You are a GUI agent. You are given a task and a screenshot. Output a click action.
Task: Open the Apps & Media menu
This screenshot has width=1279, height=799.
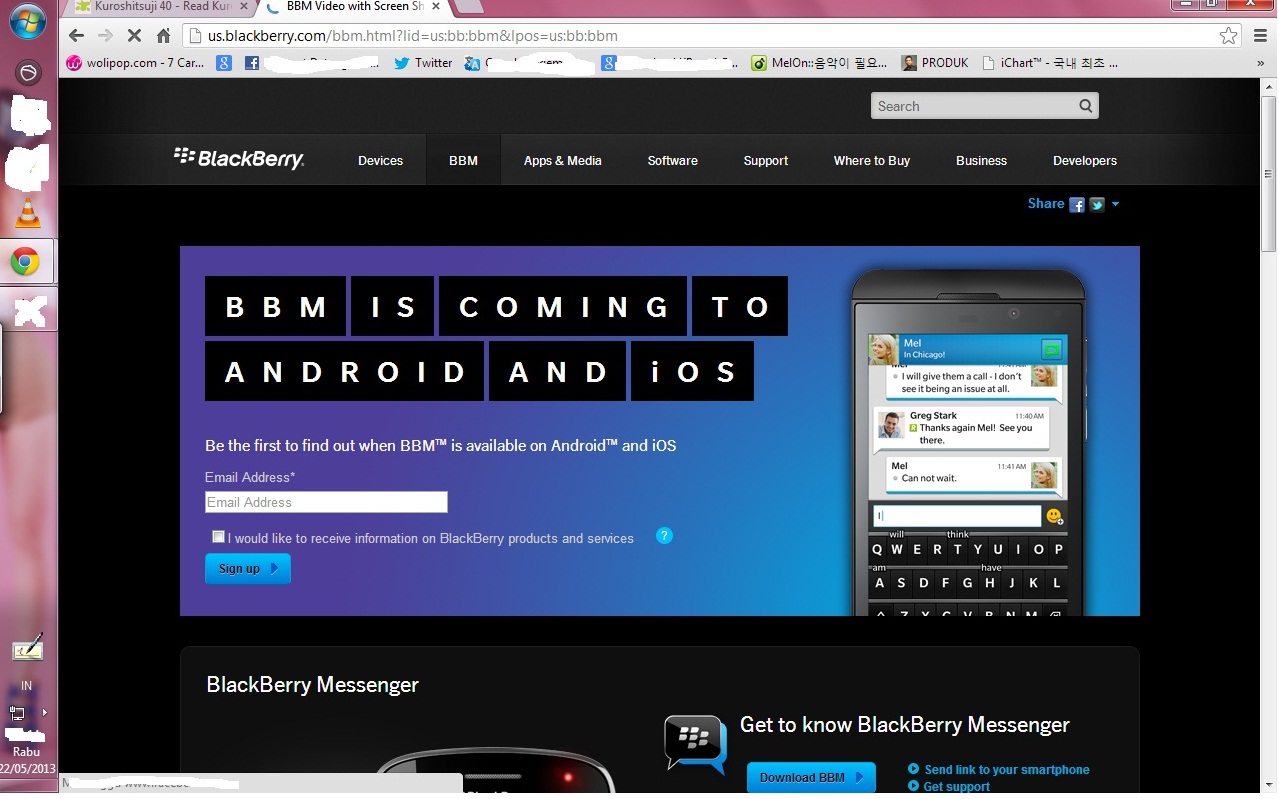tap(563, 160)
